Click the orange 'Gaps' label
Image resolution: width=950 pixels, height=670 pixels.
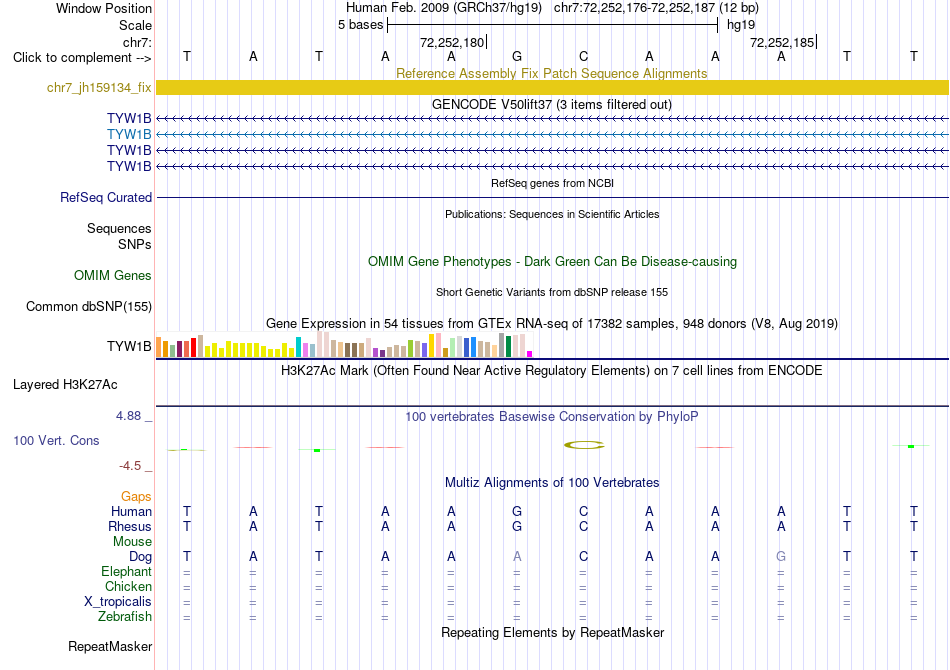136,497
